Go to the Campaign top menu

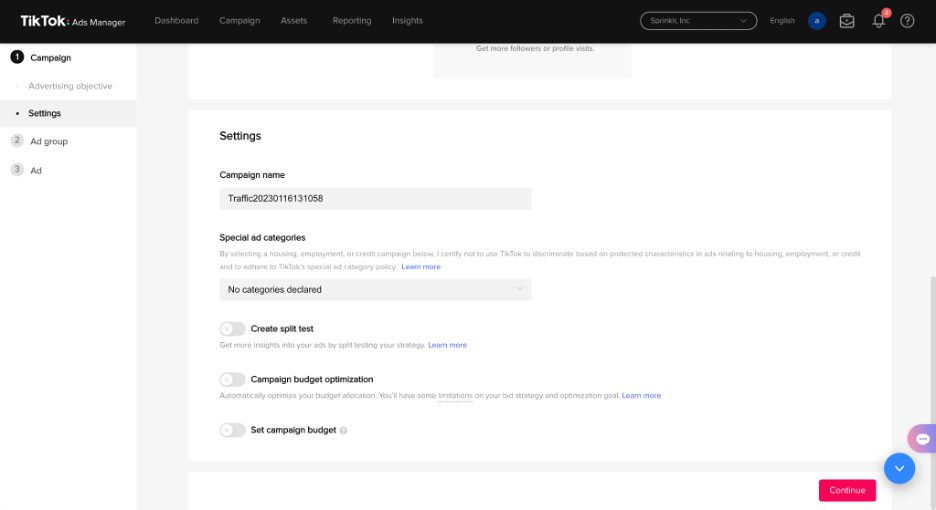tap(239, 20)
